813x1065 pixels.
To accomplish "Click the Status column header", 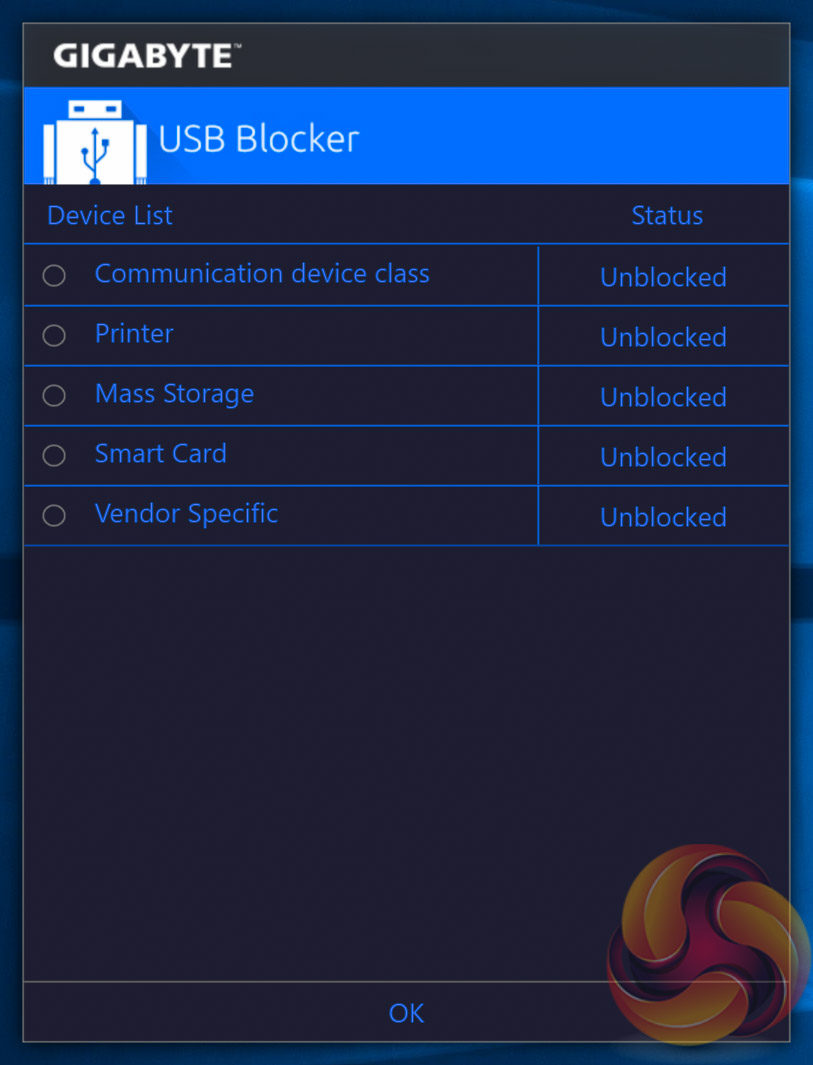I will coord(667,216).
